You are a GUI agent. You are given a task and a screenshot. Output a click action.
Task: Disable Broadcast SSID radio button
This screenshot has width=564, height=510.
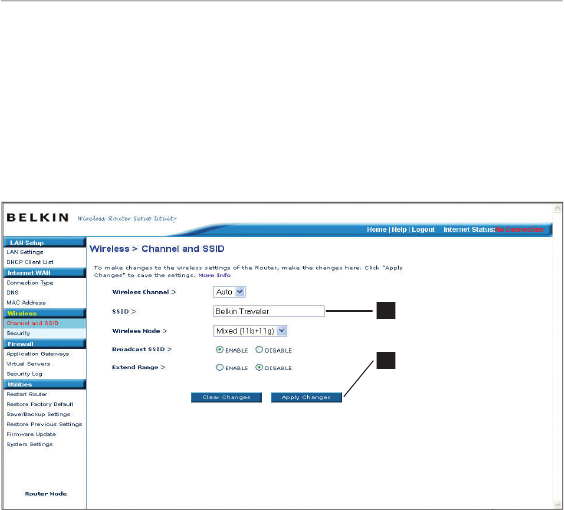tap(259, 349)
